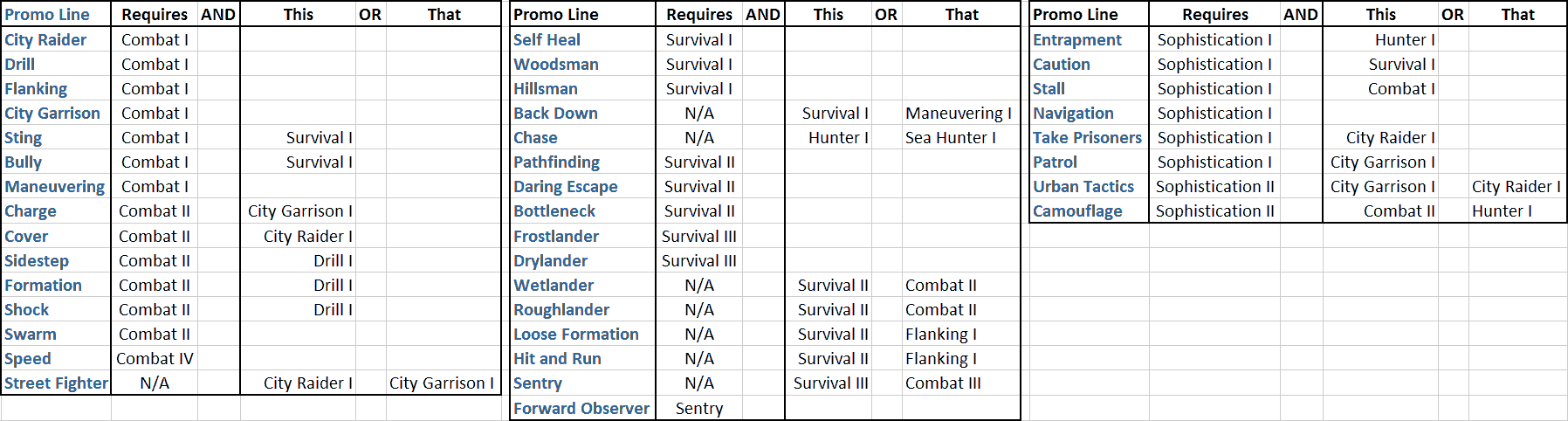This screenshot has height=421, width=1568.
Task: Click the Loose Formation promo cell
Action: point(576,334)
